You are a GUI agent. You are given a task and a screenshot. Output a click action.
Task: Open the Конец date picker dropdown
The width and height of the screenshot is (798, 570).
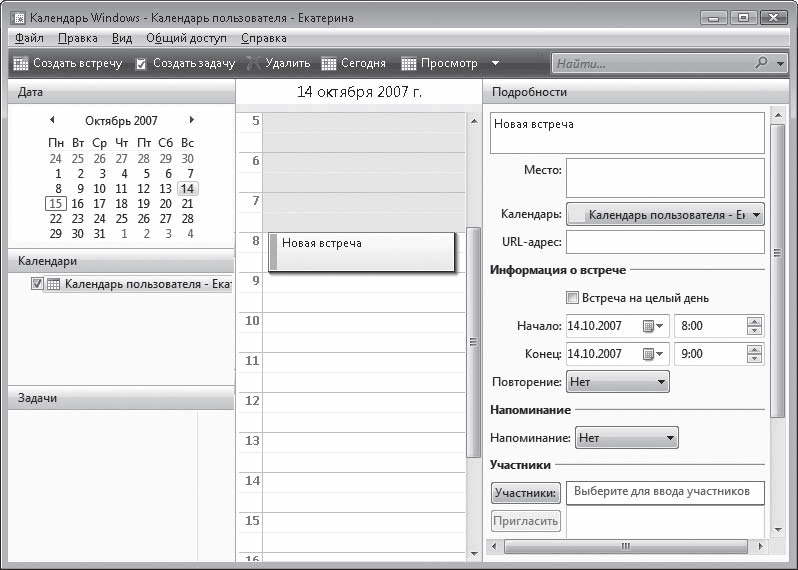click(653, 354)
